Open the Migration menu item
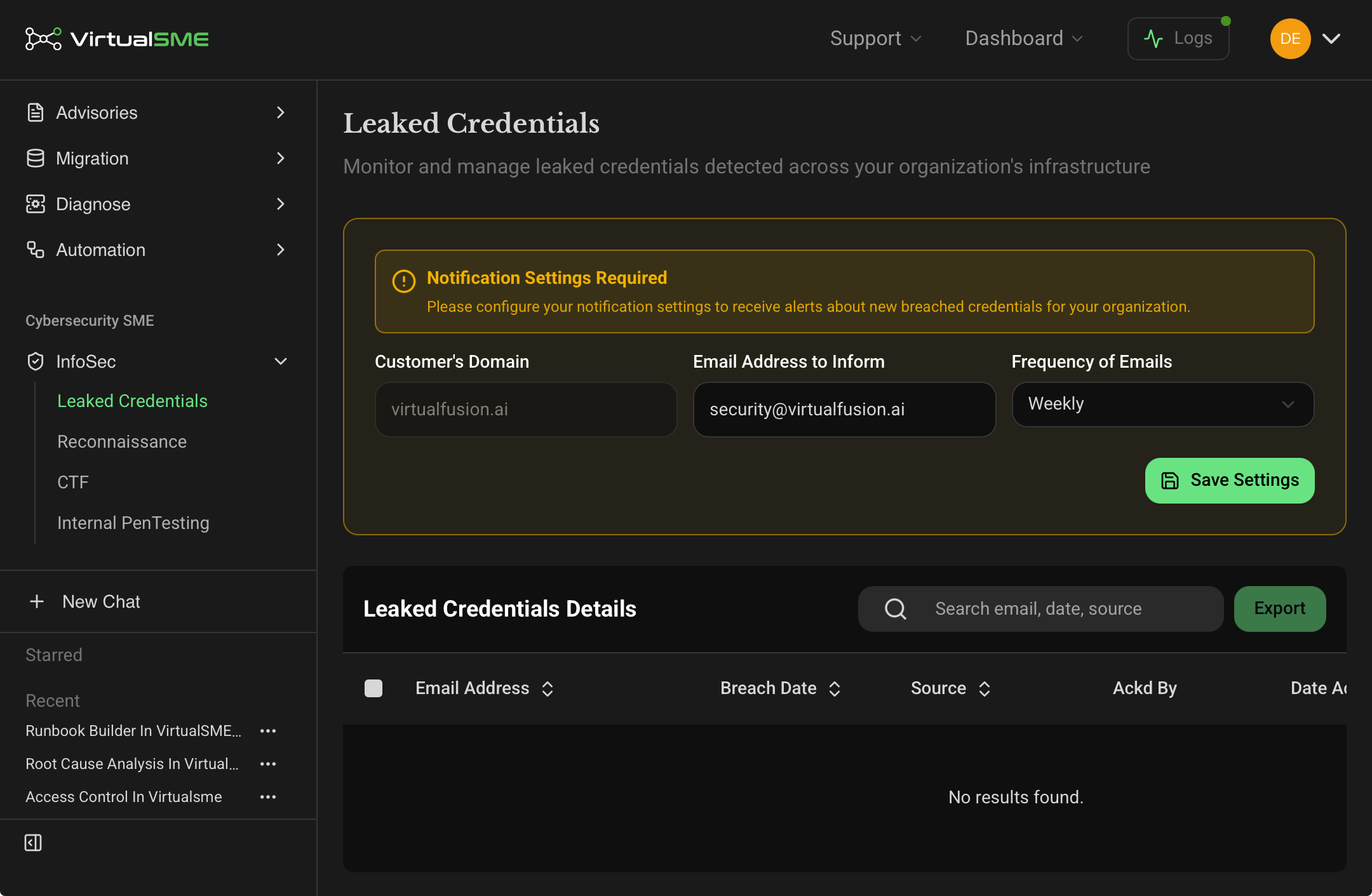Screen dimensions: 1372x896 coord(158,158)
